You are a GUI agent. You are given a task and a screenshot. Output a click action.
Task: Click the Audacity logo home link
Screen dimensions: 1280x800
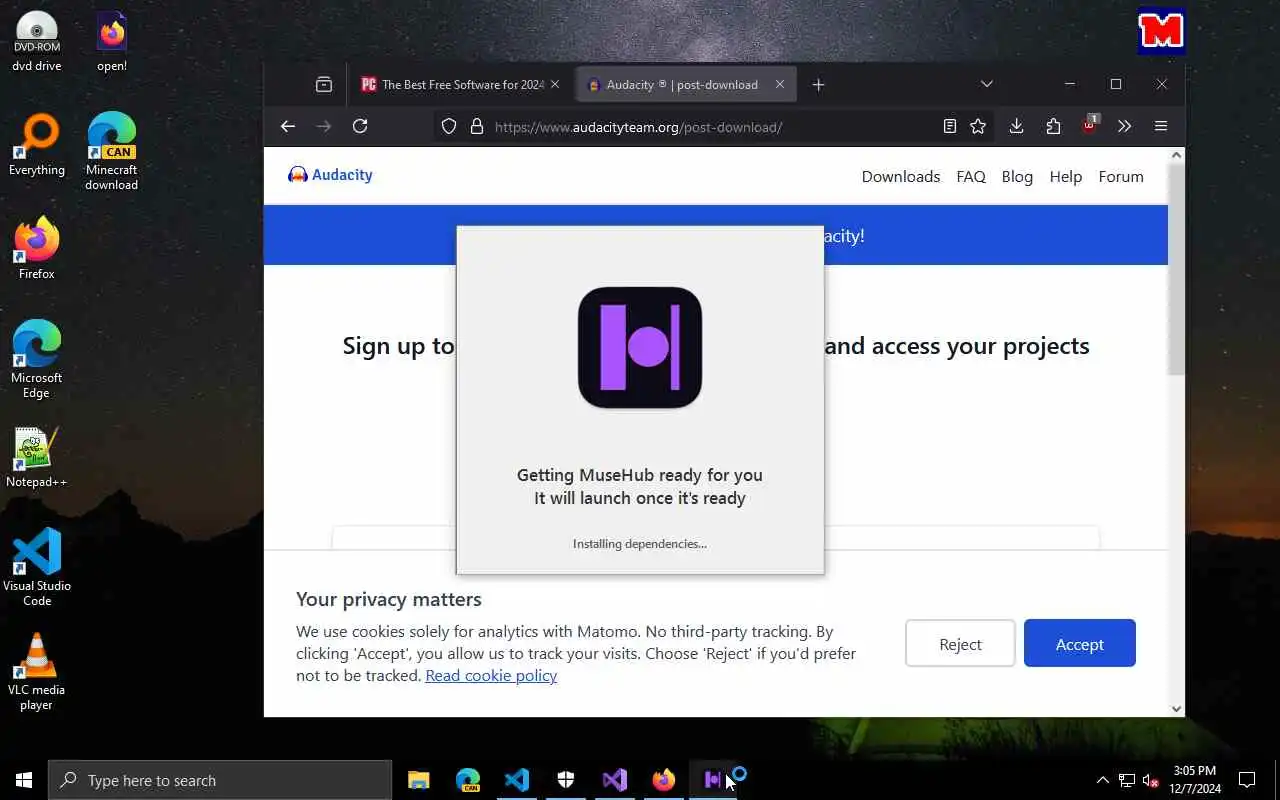(330, 175)
